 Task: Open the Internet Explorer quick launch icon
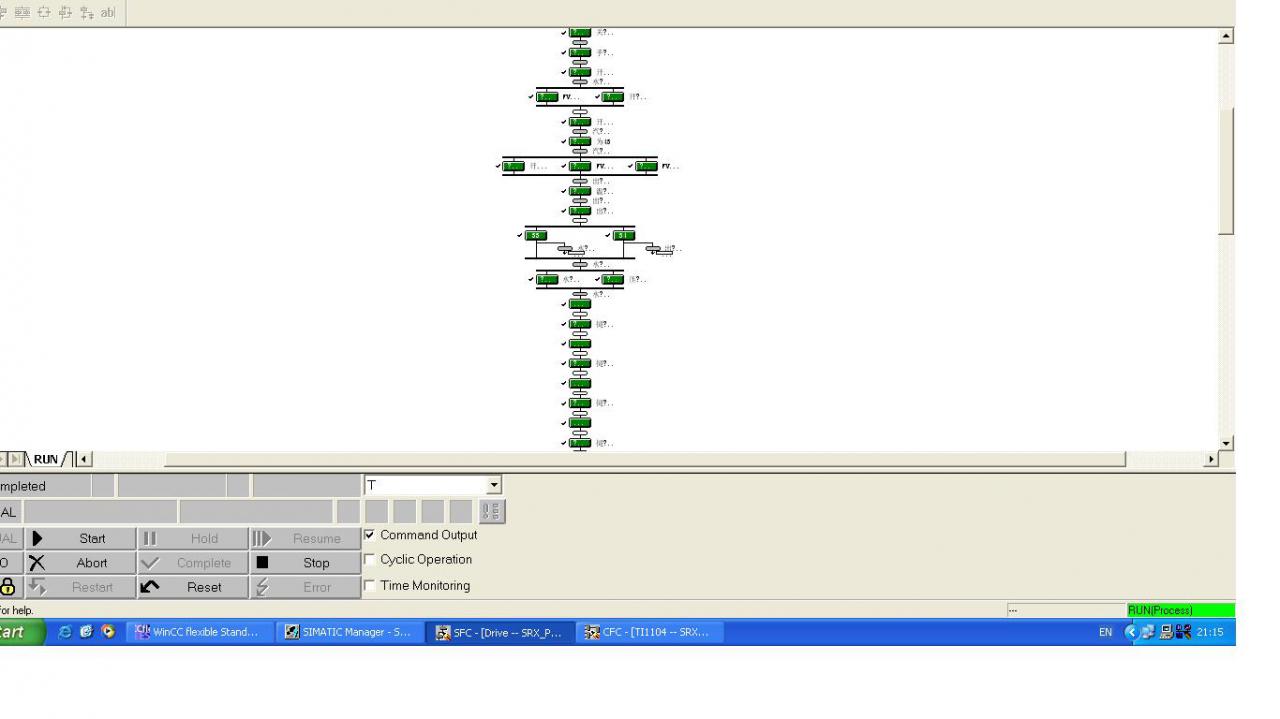pos(65,632)
